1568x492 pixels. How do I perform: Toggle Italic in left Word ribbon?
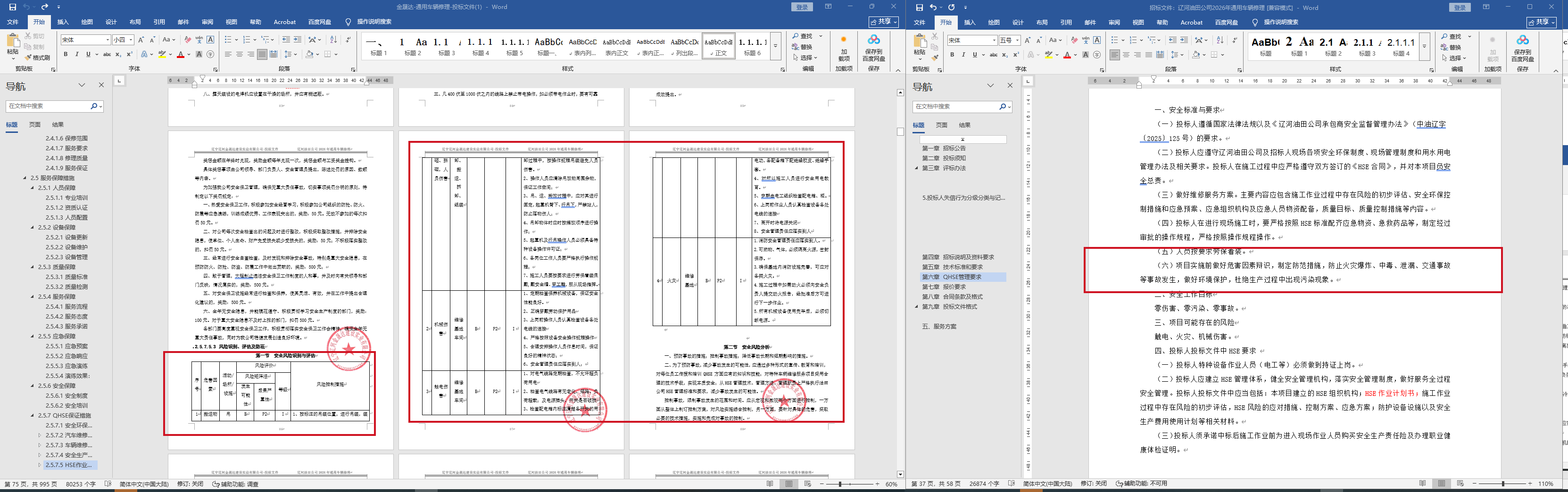pyautogui.click(x=77, y=55)
